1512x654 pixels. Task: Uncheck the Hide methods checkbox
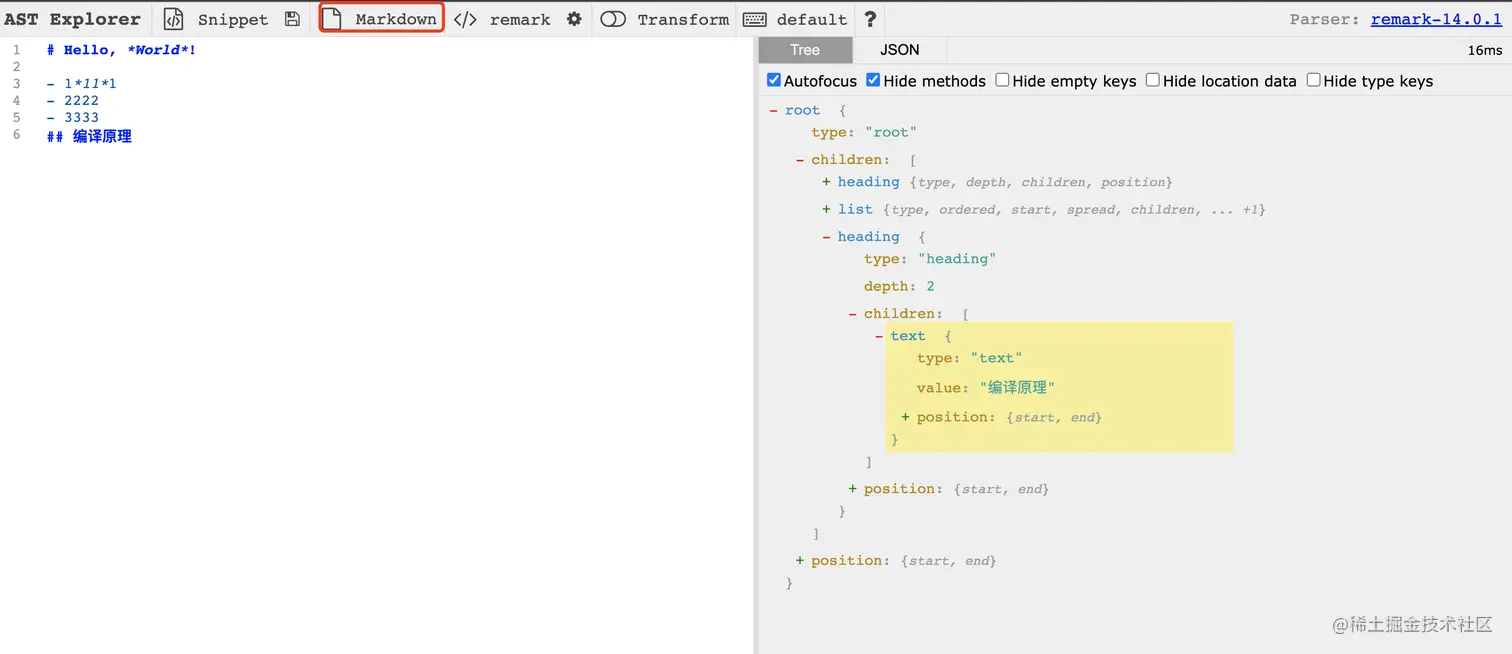[873, 80]
